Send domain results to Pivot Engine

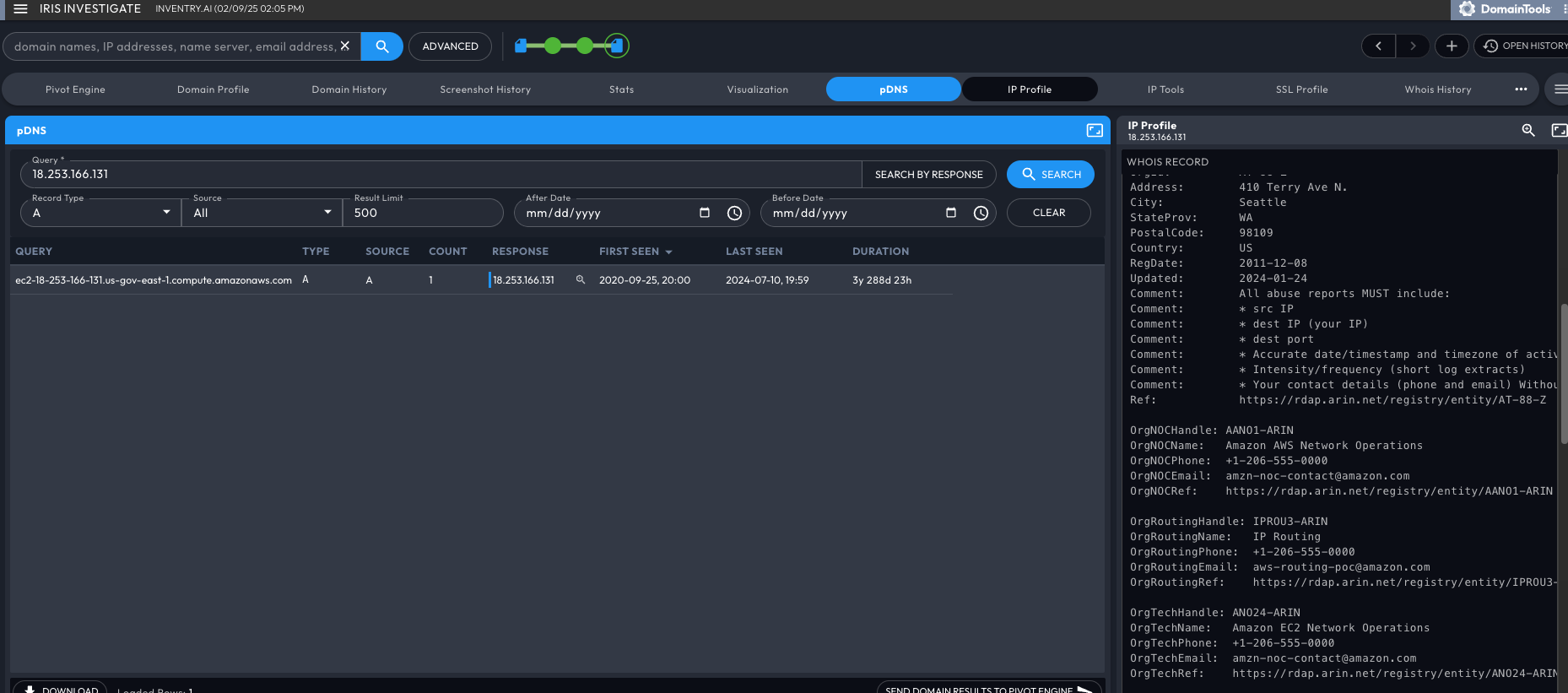pyautogui.click(x=989, y=687)
